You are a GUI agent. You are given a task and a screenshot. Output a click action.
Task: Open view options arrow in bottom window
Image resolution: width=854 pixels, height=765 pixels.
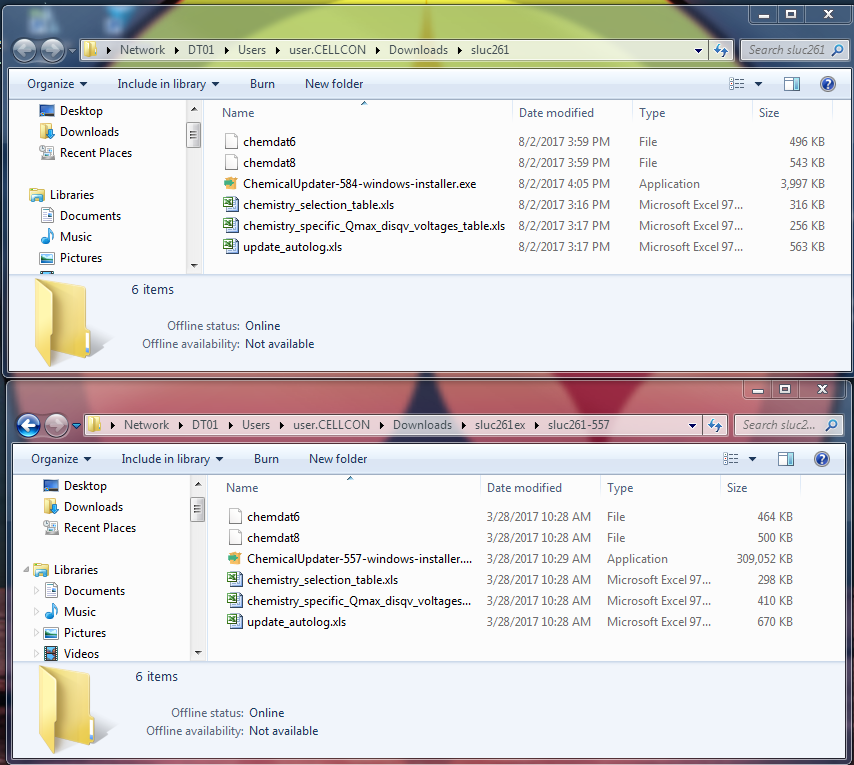(x=752, y=459)
